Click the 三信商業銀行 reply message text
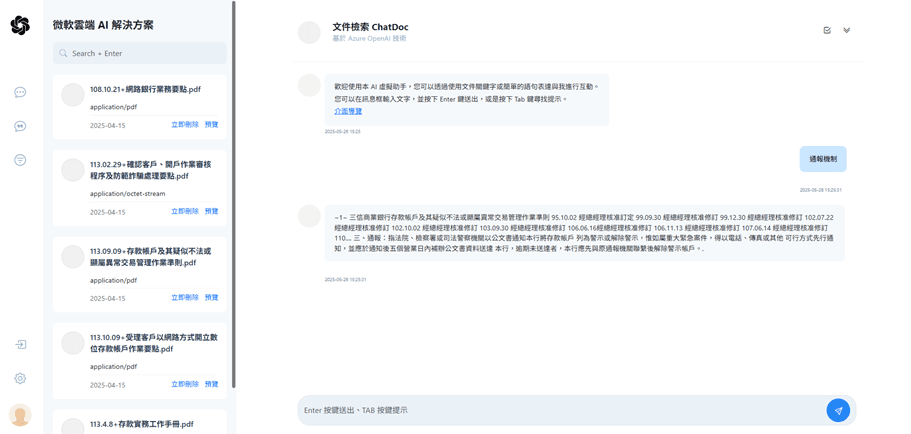Viewport: 911px width, 434px height. click(584, 233)
